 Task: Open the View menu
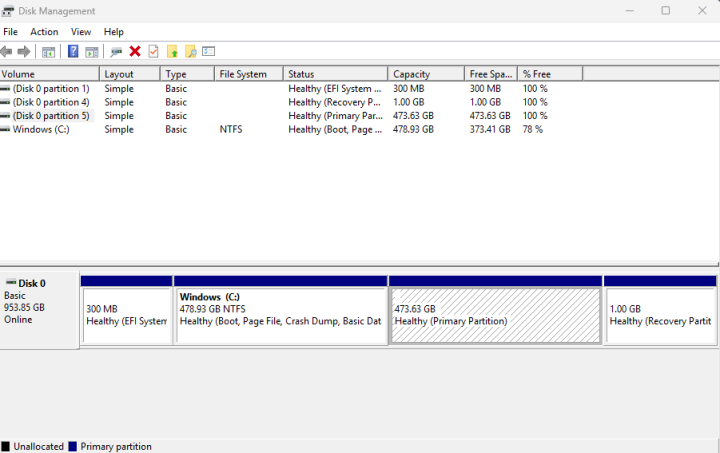pos(81,32)
